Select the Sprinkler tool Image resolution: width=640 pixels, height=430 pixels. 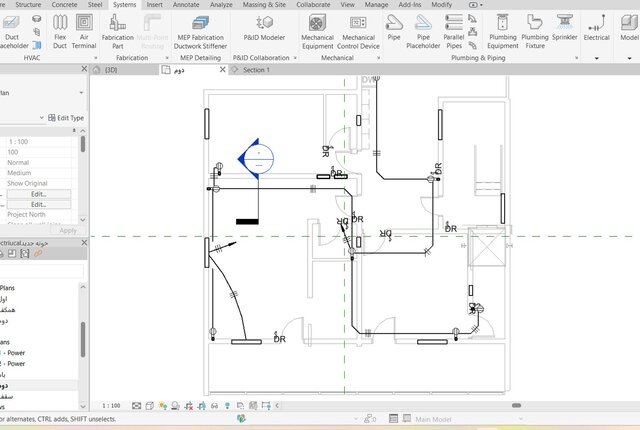(x=564, y=28)
